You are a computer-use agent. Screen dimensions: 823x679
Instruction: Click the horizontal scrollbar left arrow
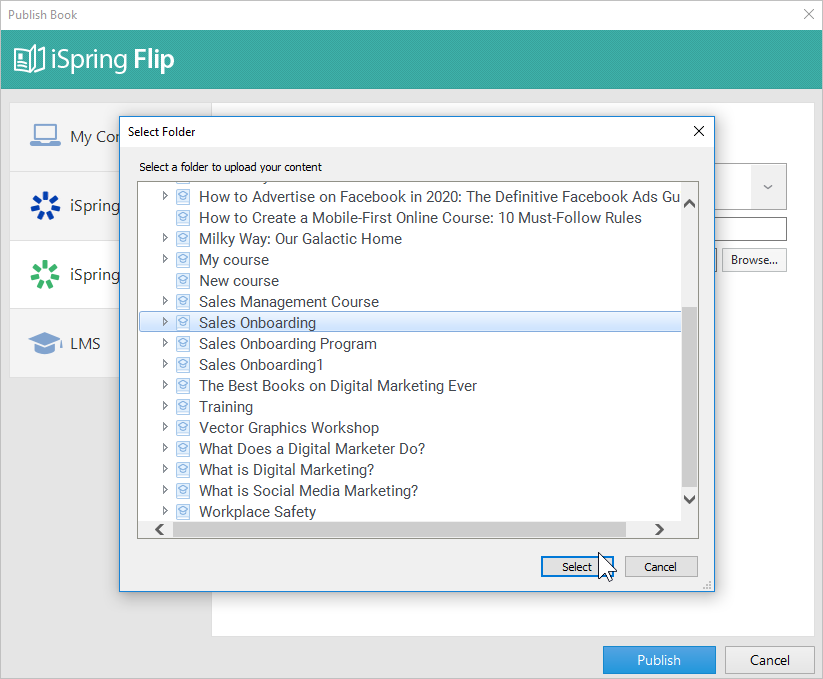[x=160, y=529]
